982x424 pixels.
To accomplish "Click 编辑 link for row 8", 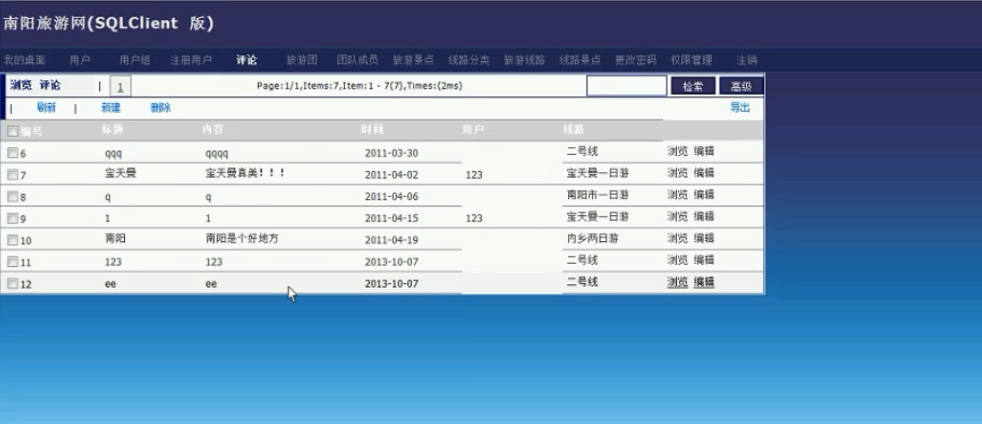I will click(704, 195).
